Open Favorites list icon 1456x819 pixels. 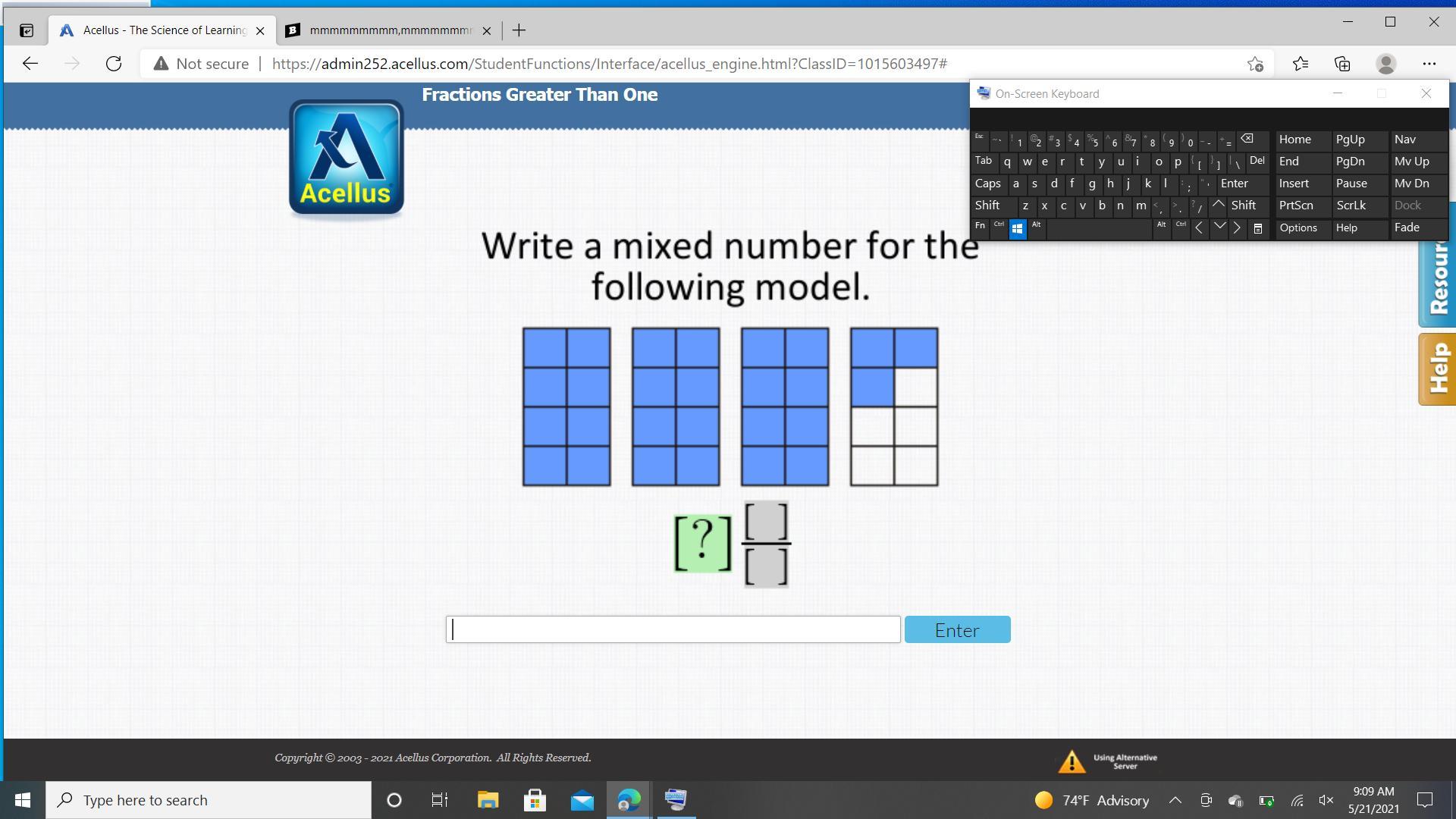pyautogui.click(x=1300, y=64)
